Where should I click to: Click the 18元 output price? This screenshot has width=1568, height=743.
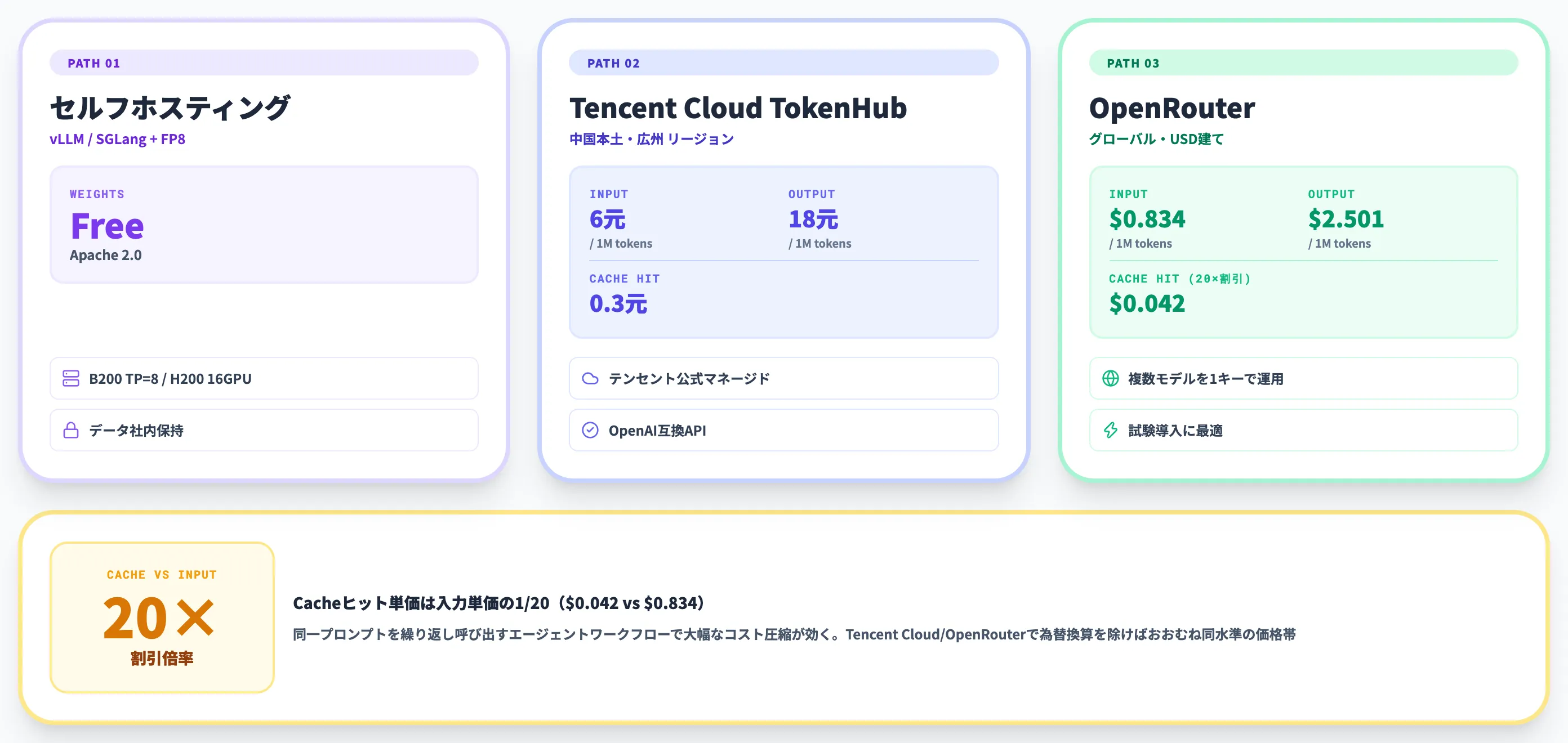(x=813, y=219)
